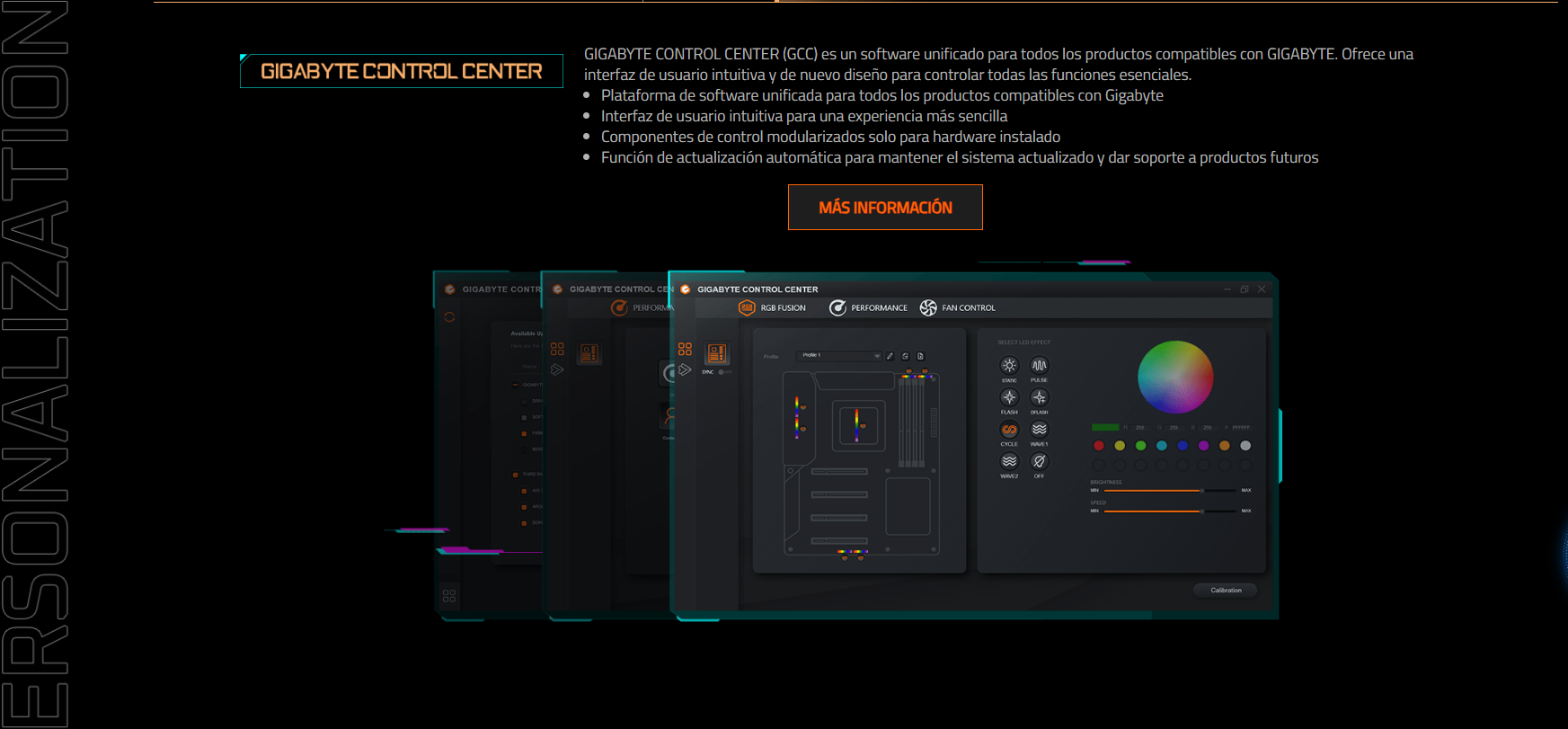The height and width of the screenshot is (729, 1568).
Task: Choose the white color swatch
Action: click(1245, 446)
